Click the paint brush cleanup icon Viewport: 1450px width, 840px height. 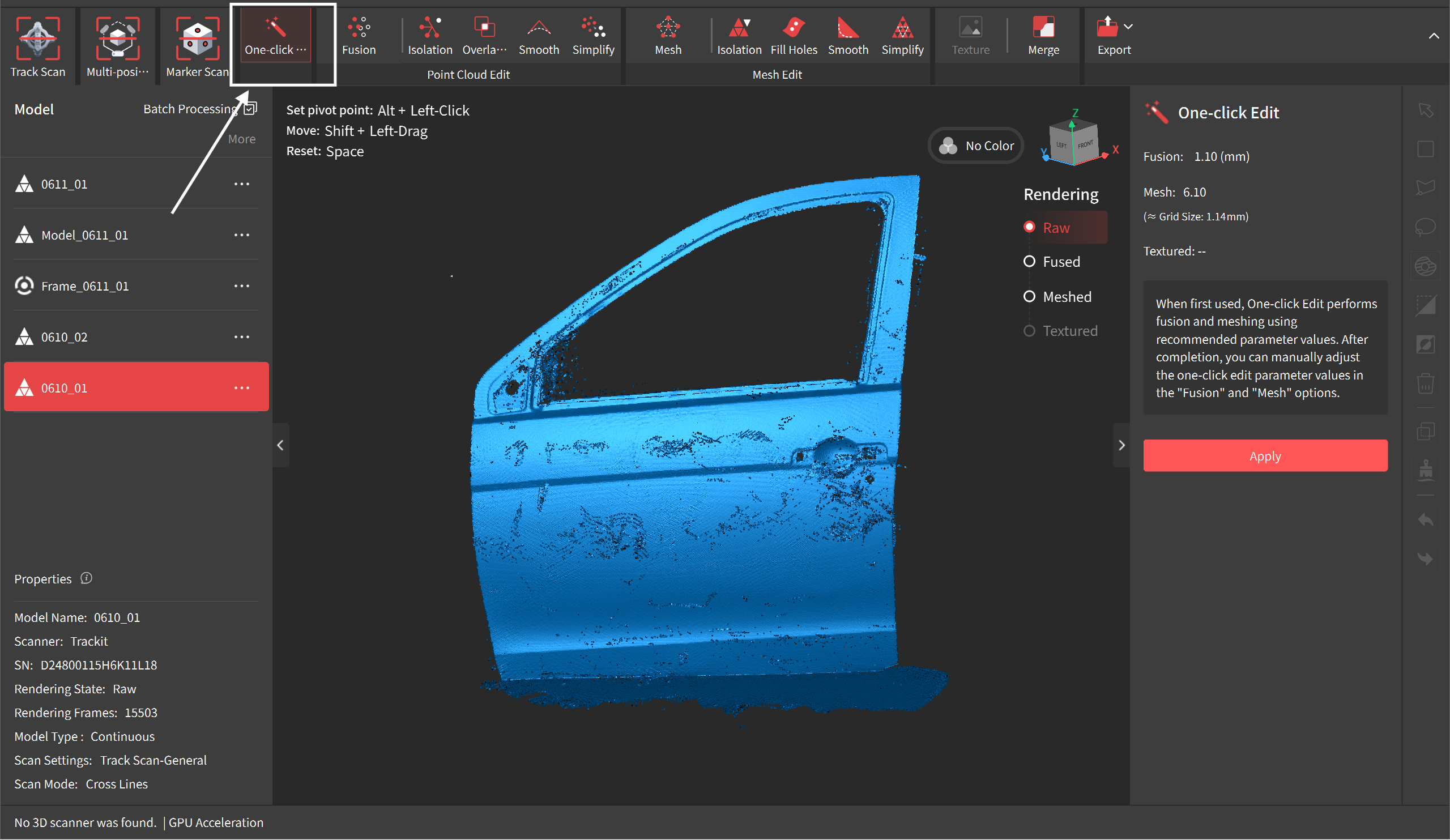coord(1425,470)
